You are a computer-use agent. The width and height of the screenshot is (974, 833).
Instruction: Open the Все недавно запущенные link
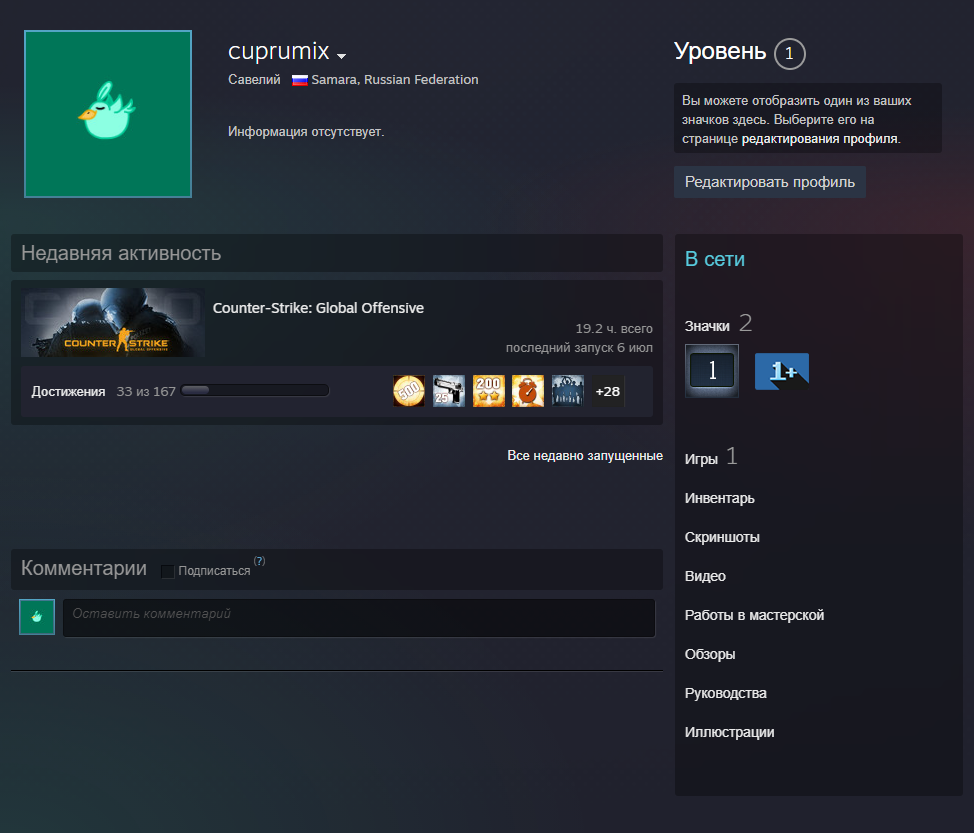pyautogui.click(x=585, y=456)
